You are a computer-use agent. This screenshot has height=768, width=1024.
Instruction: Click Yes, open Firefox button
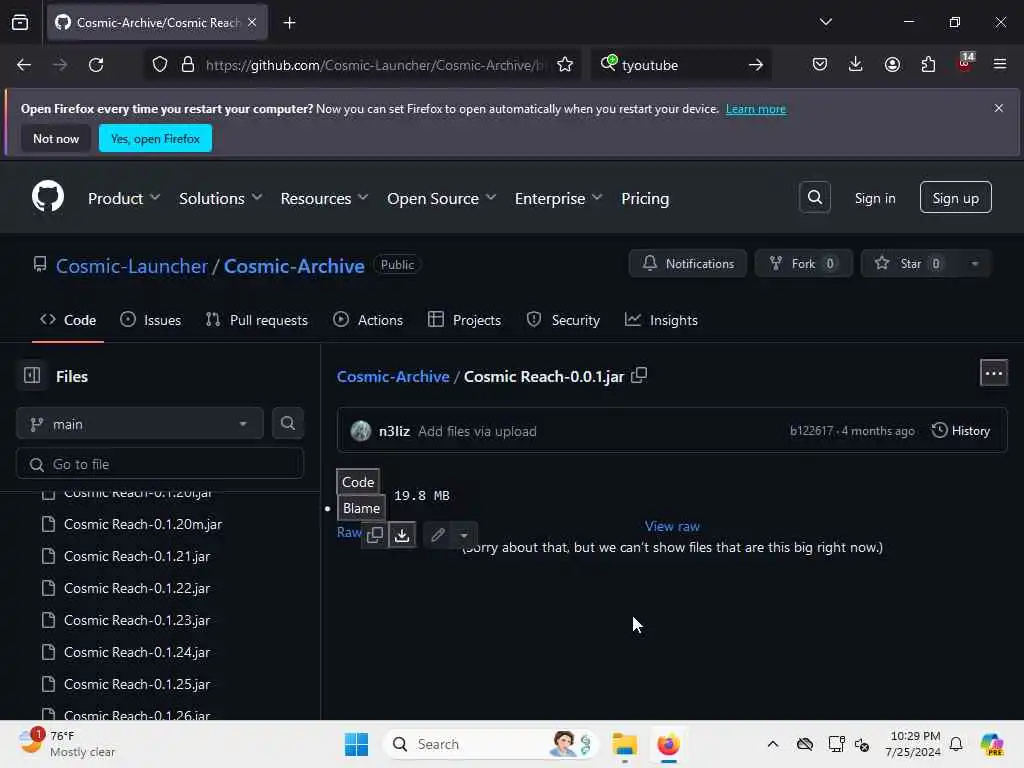[x=155, y=138]
